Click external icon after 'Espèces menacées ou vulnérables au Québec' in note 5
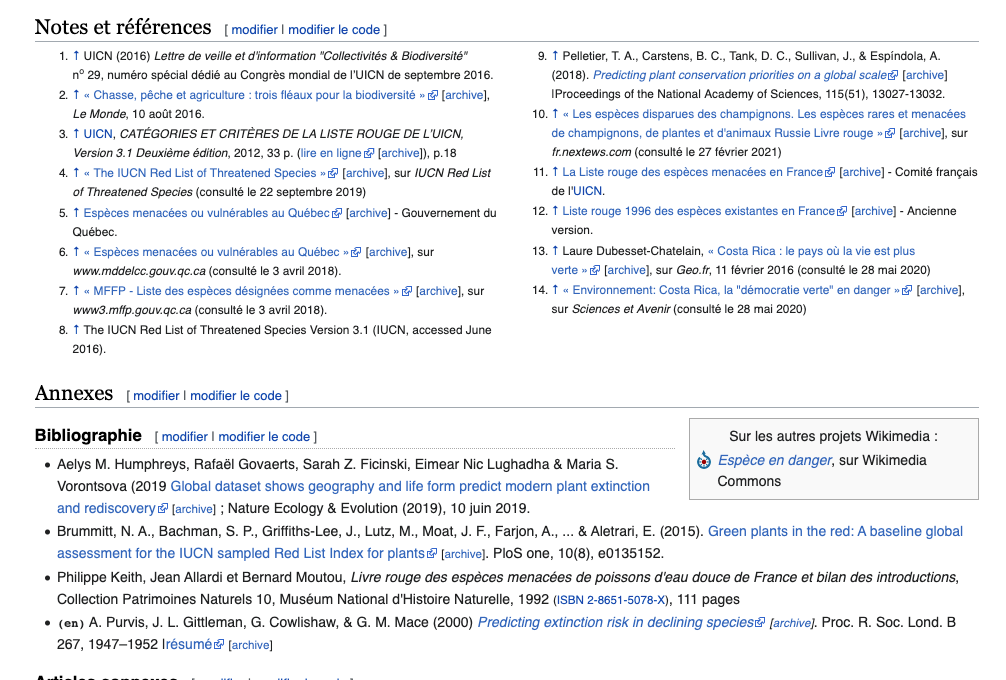1006x680 pixels. [x=337, y=214]
